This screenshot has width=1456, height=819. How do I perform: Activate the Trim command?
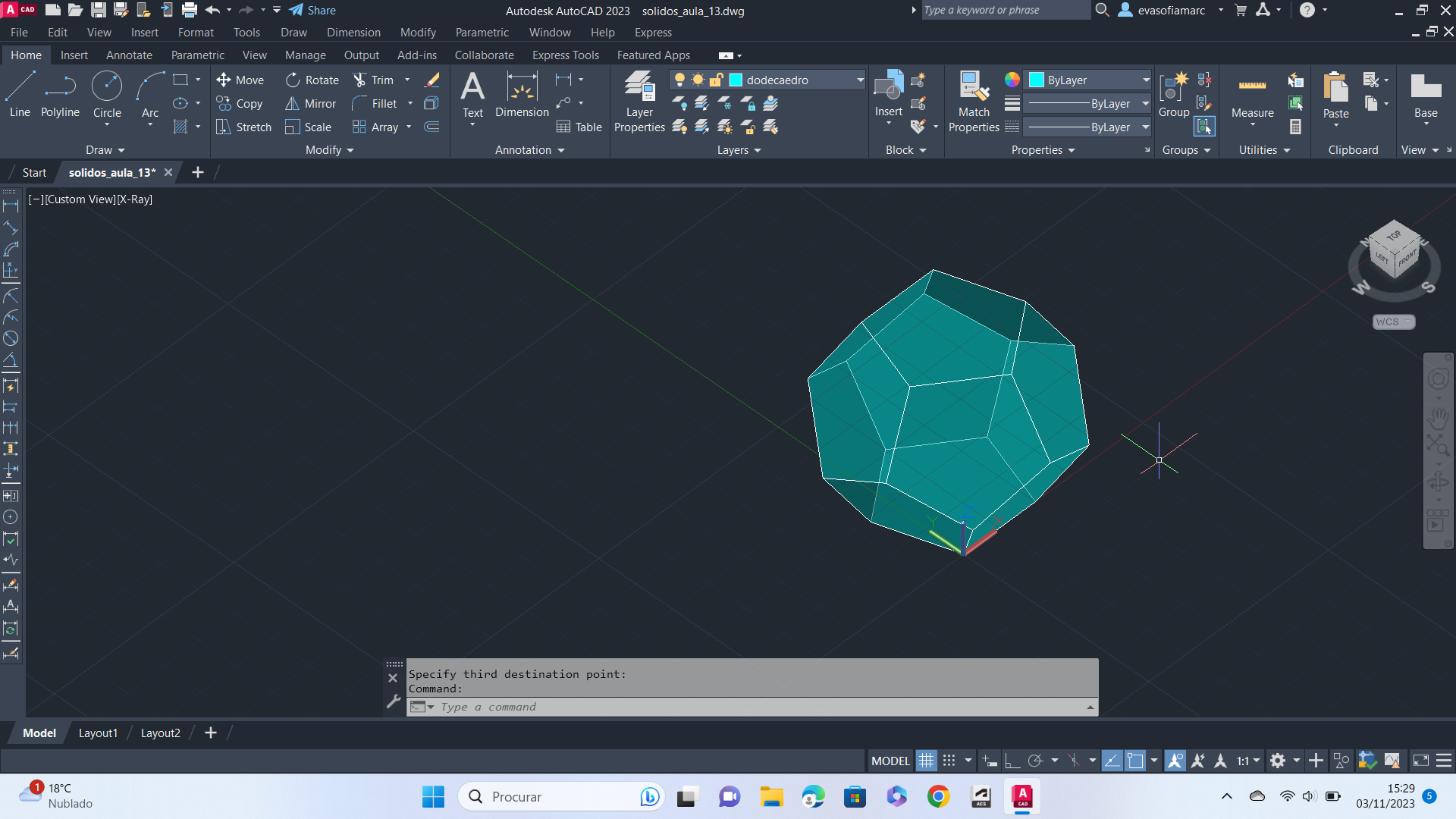coord(373,80)
